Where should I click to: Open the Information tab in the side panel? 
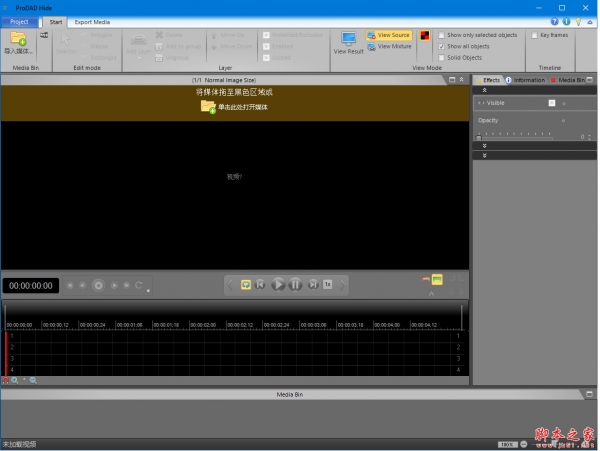coord(525,79)
